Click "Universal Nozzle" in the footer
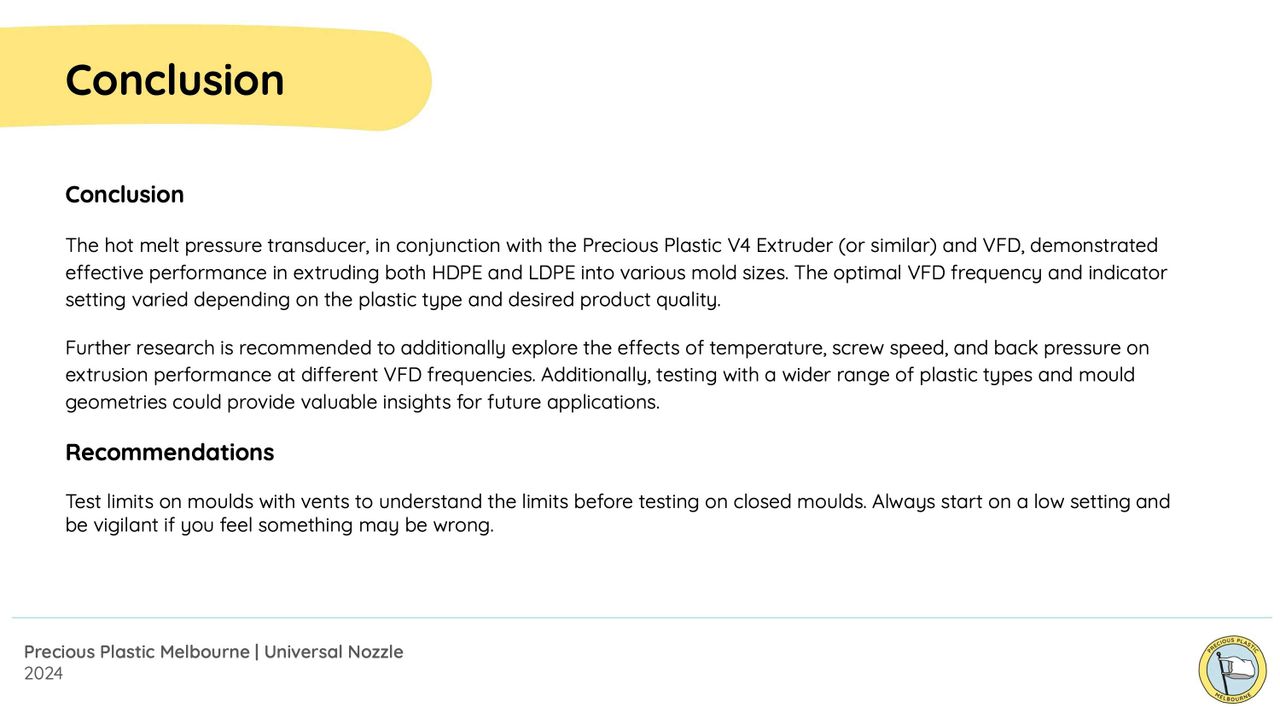Image resolution: width=1280 pixels, height=720 pixels. [333, 652]
